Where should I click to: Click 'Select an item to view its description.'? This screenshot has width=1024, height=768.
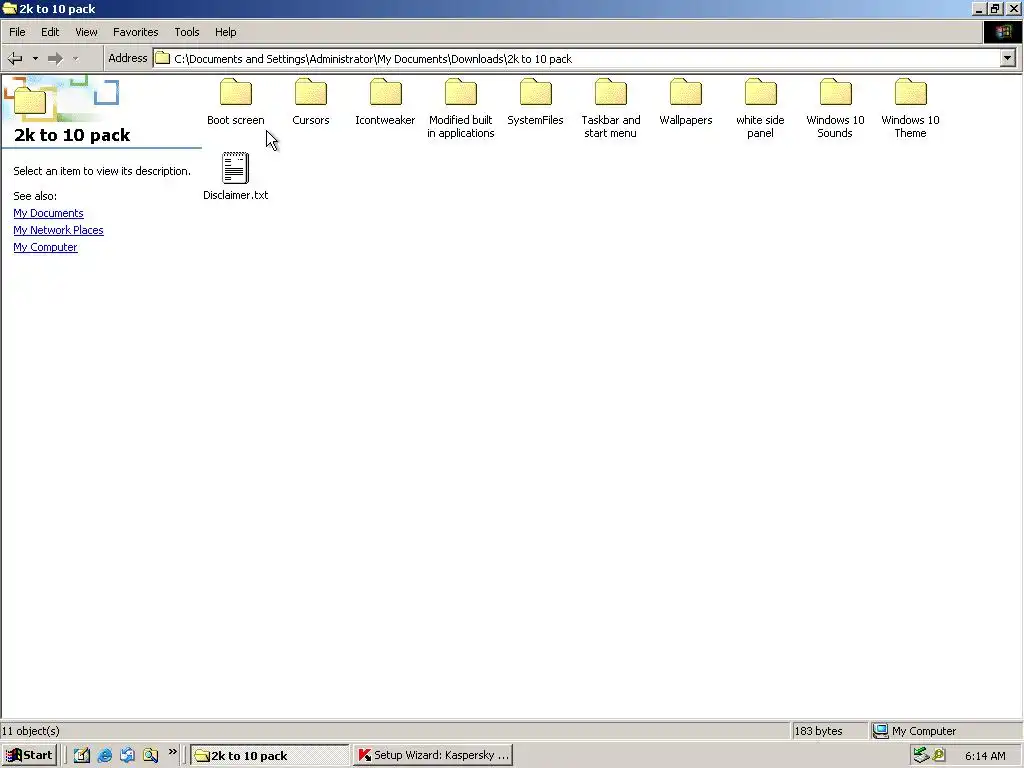point(102,171)
